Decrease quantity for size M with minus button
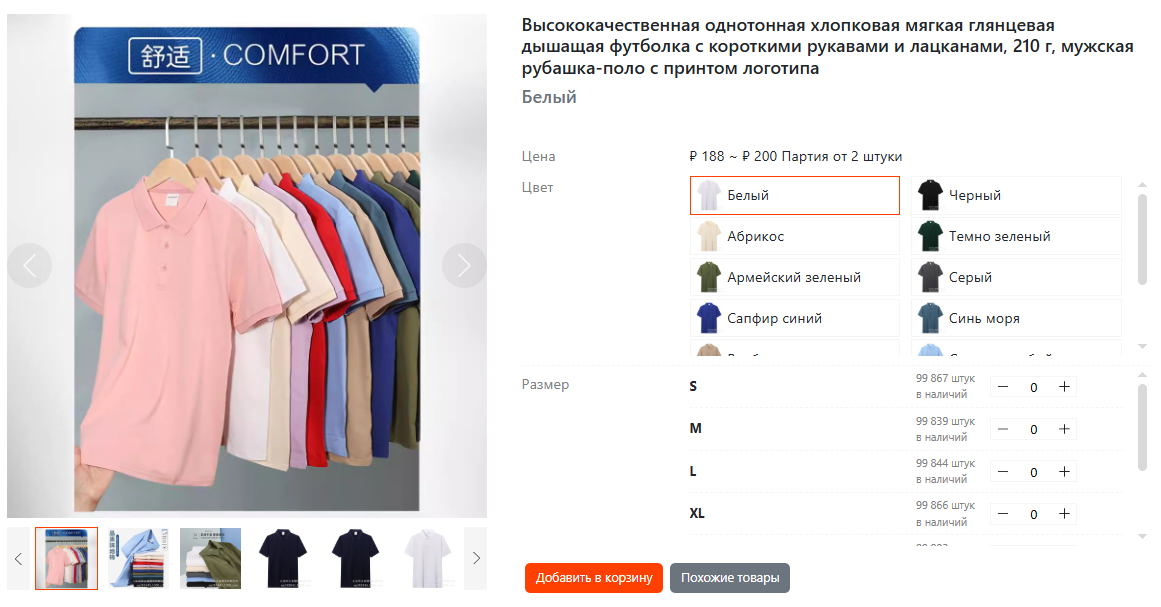This screenshot has width=1161, height=607. click(x=1001, y=429)
